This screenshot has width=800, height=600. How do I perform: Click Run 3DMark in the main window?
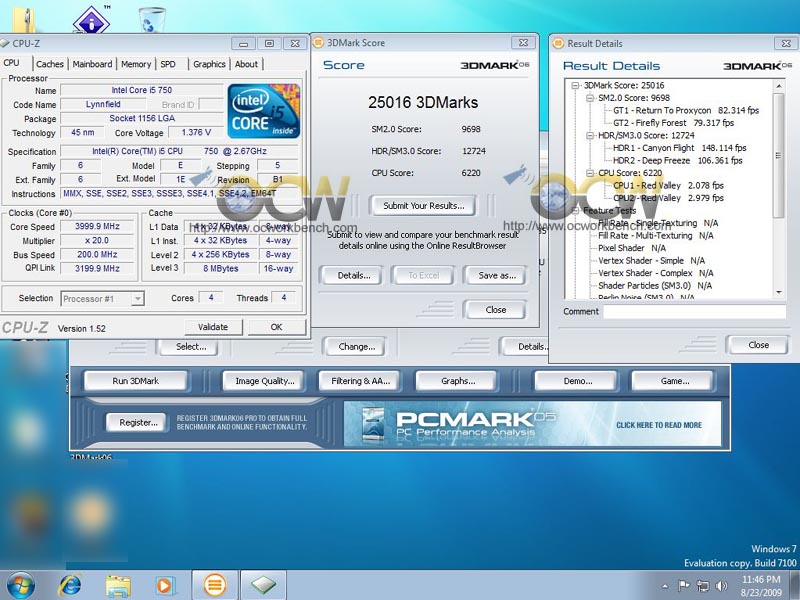(x=135, y=381)
